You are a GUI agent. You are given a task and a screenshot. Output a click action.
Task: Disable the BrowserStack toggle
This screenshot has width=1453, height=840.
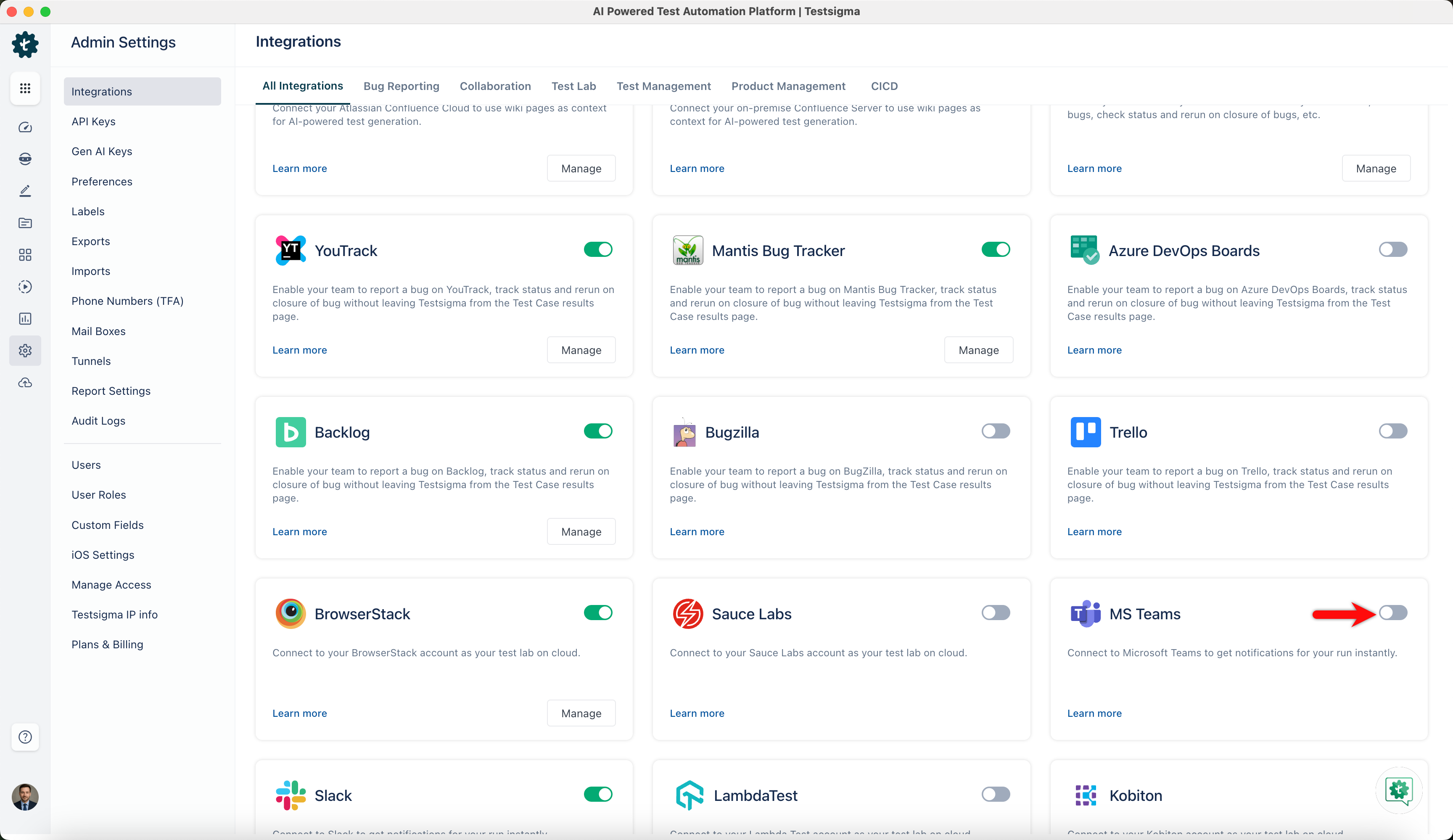tap(598, 612)
